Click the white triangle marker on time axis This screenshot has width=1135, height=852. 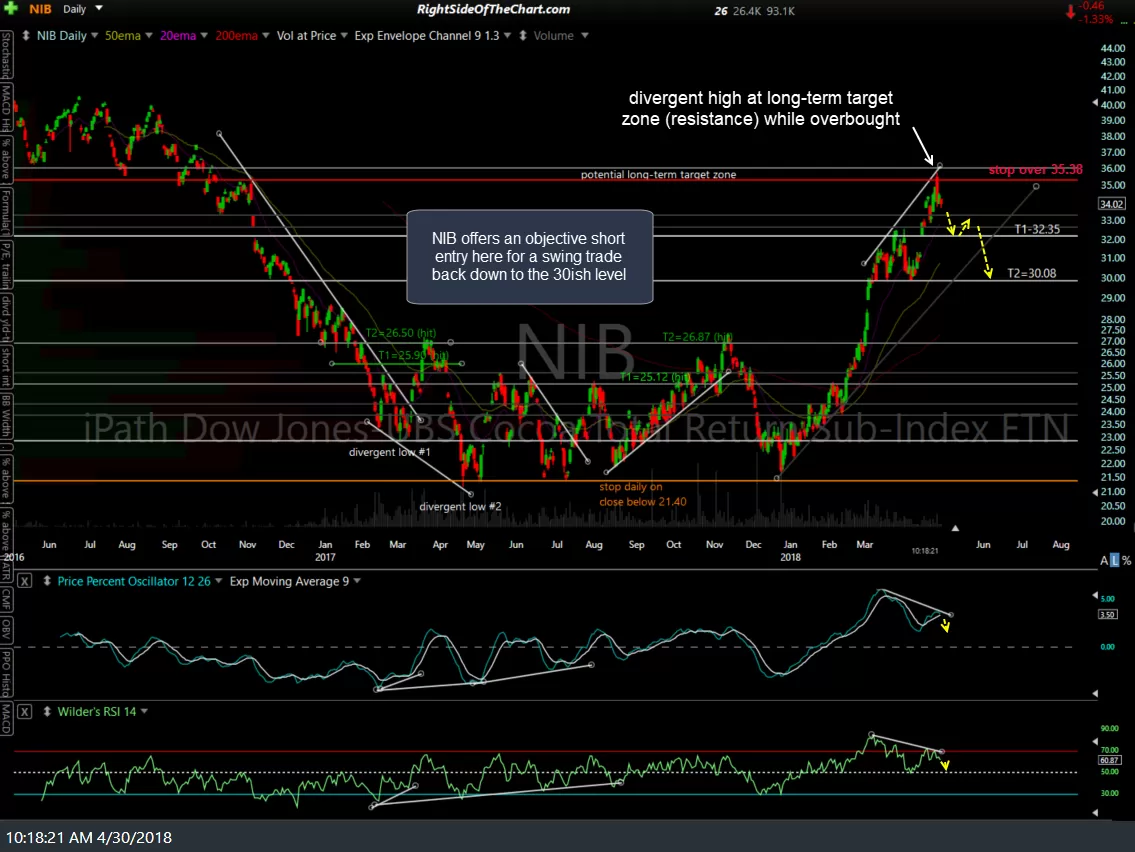tap(955, 528)
